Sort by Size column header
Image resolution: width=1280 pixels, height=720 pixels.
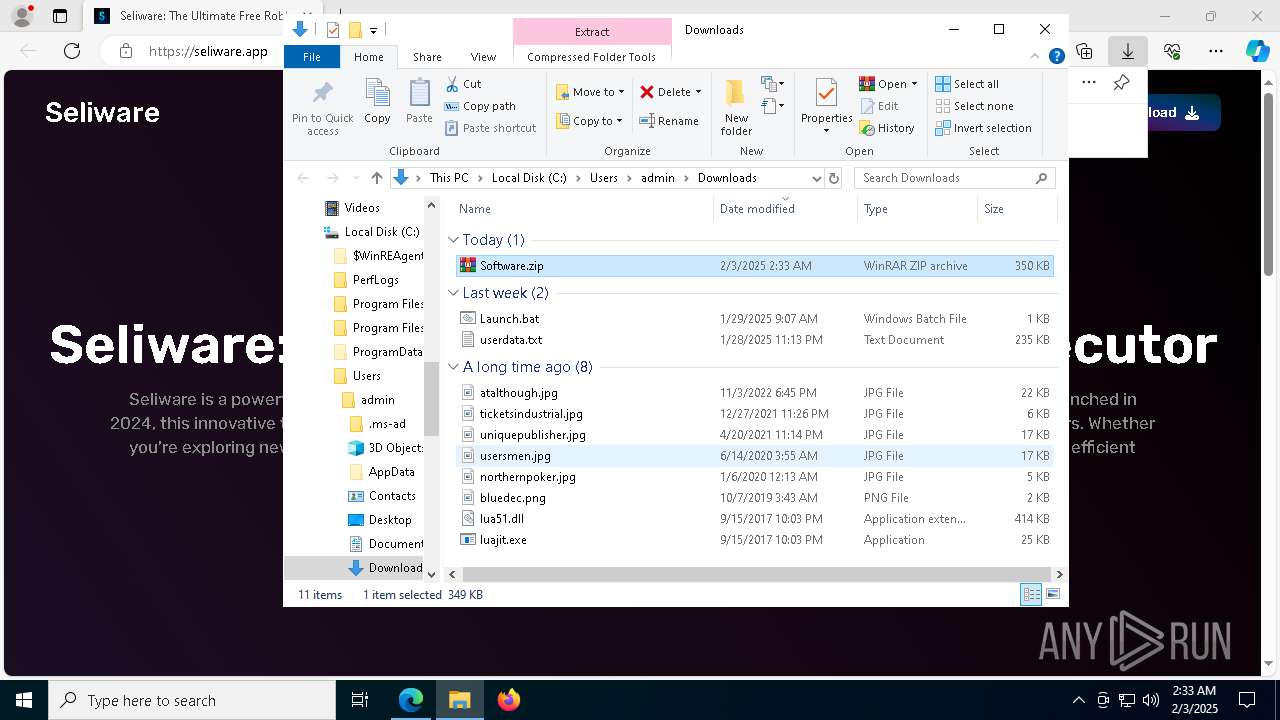(x=994, y=209)
